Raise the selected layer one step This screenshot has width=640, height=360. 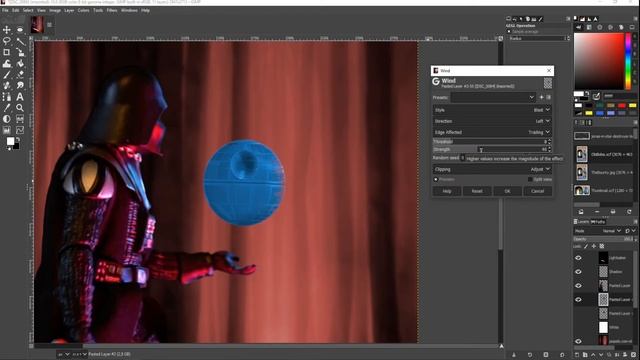[593, 355]
